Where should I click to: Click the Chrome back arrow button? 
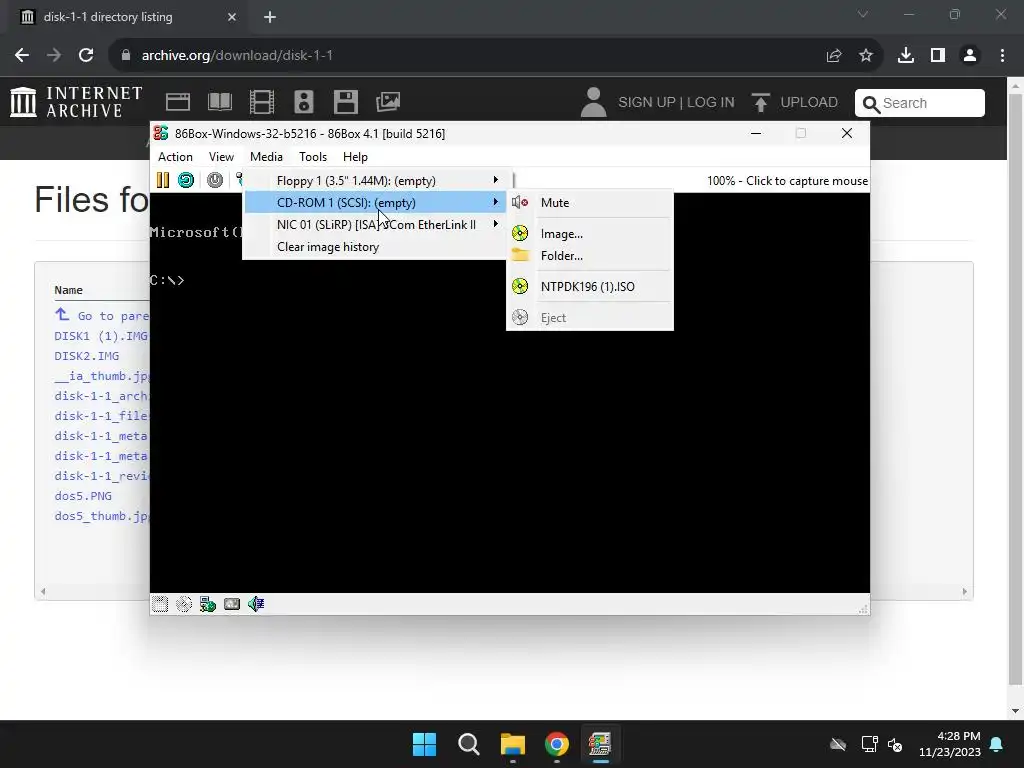click(22, 56)
